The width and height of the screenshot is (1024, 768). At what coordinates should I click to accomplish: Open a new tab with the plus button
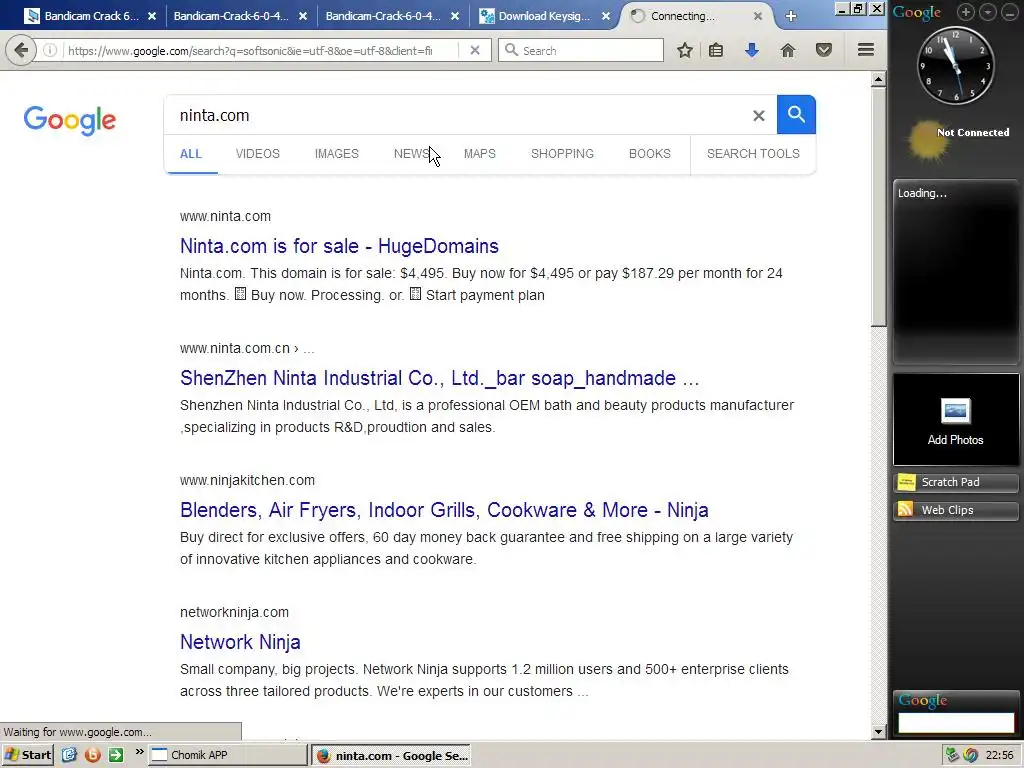(791, 16)
